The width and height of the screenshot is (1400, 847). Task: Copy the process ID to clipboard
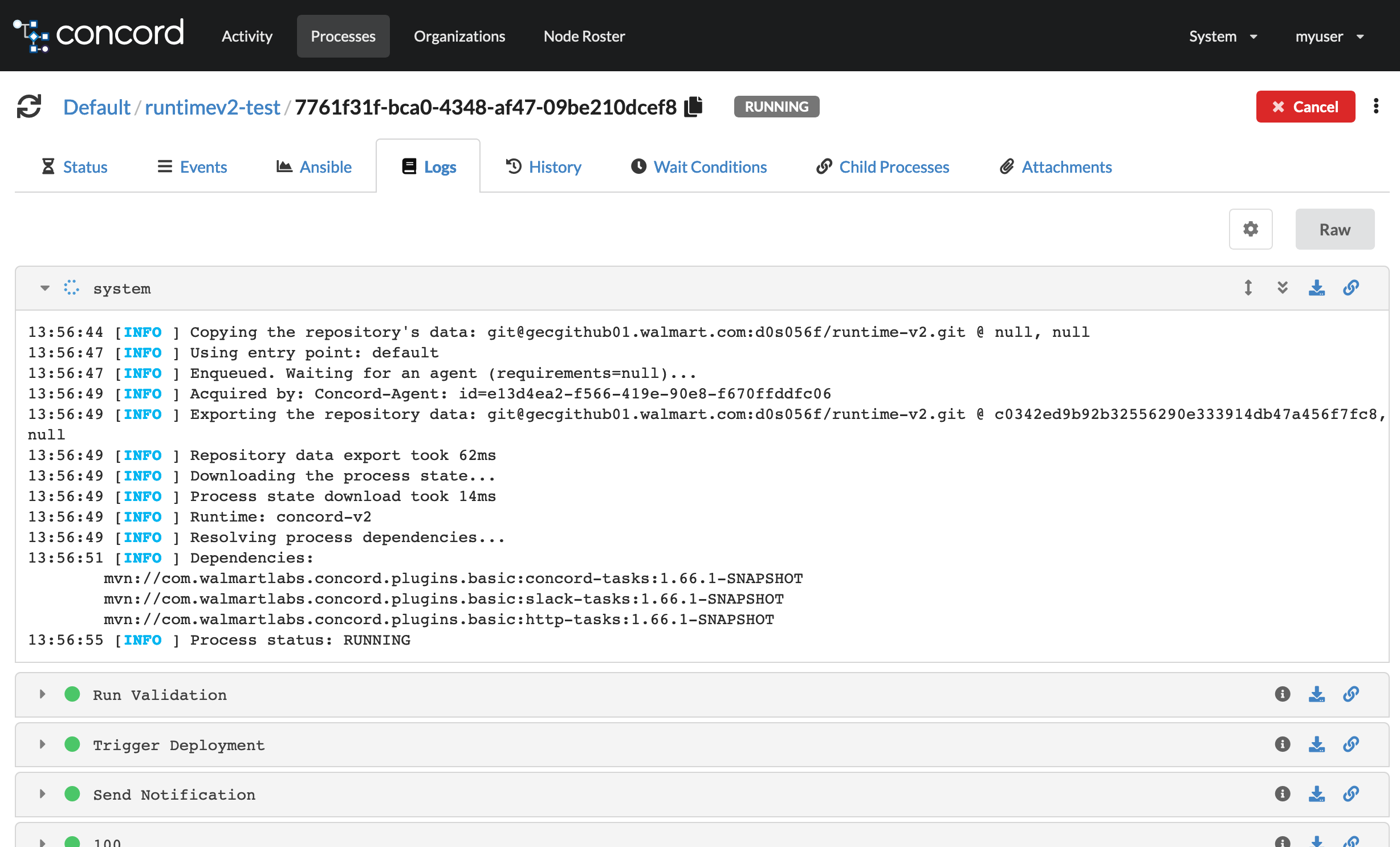tap(693, 106)
